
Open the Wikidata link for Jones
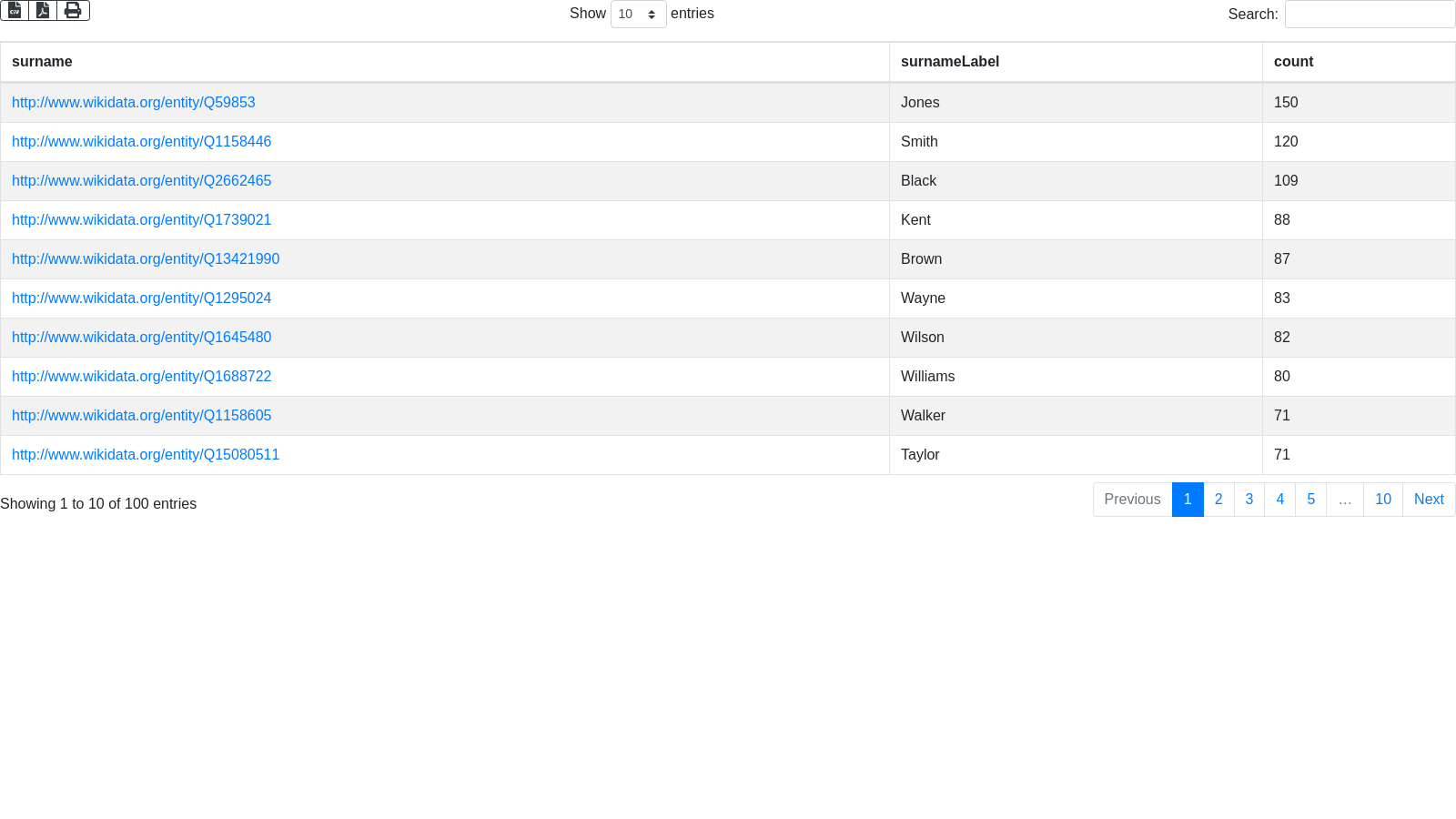point(134,103)
